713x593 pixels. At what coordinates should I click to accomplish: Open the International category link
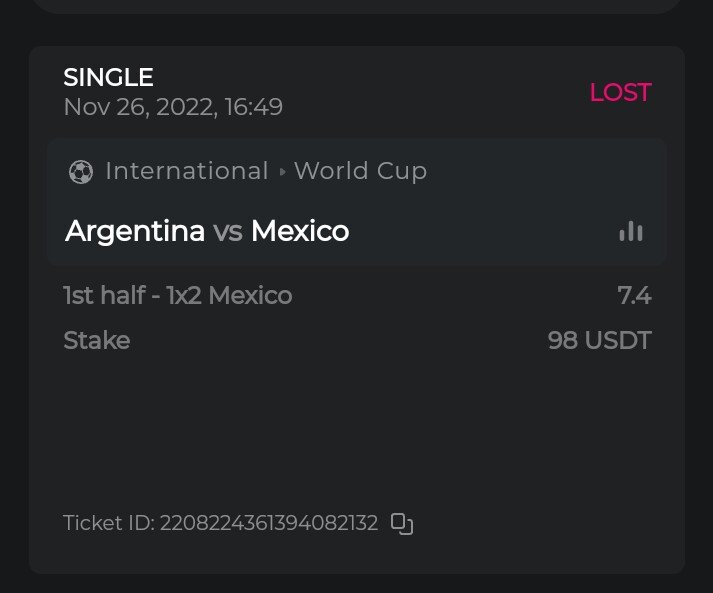[187, 171]
